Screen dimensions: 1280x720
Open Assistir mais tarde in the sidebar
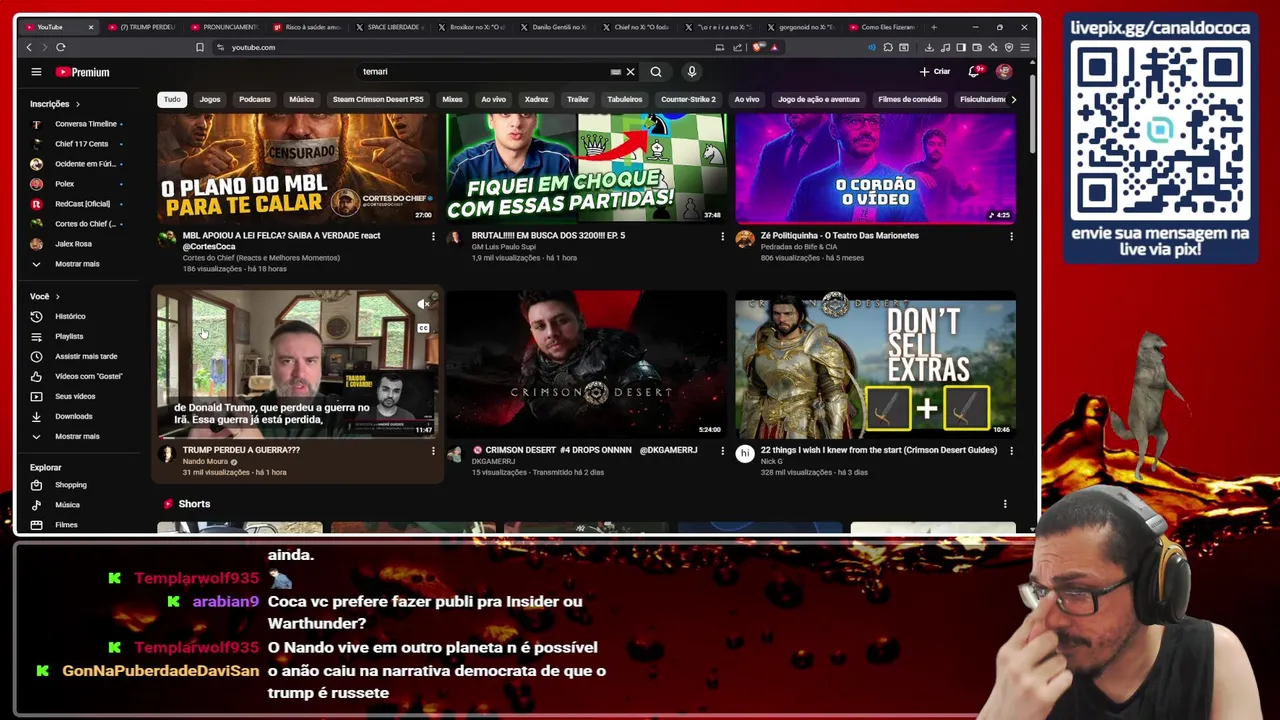point(86,356)
